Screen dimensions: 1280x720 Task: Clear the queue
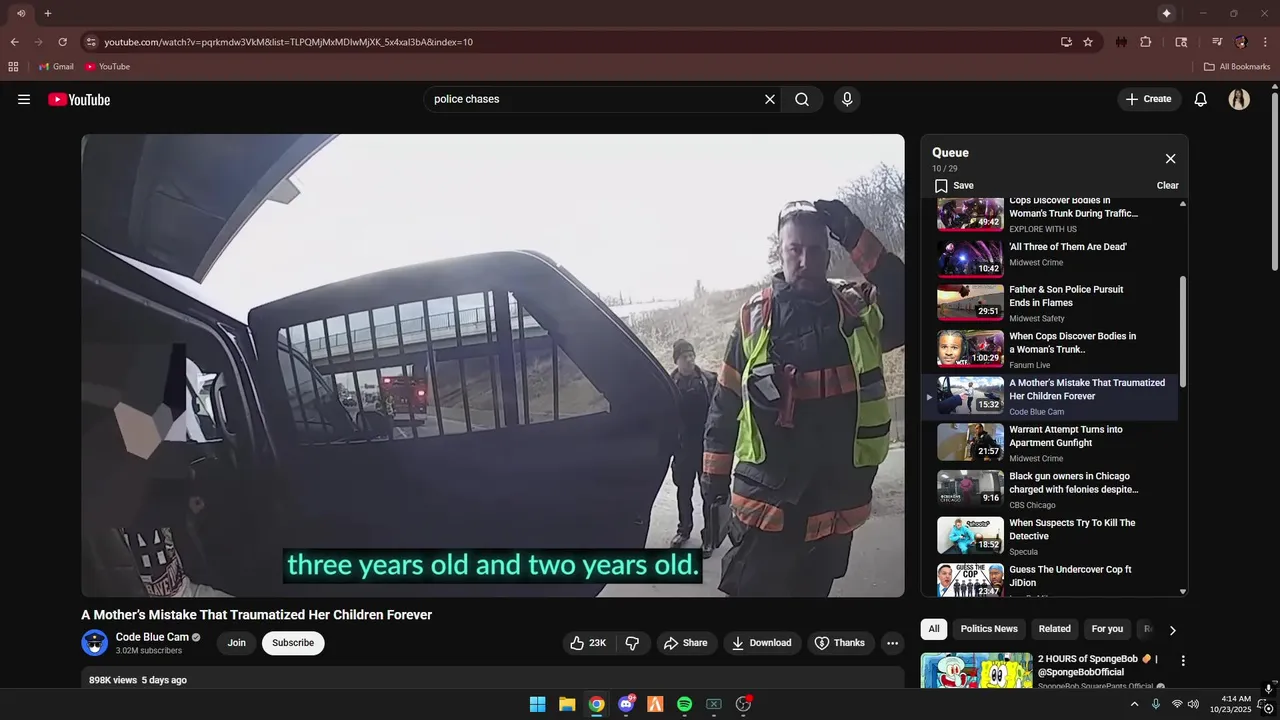(1167, 185)
